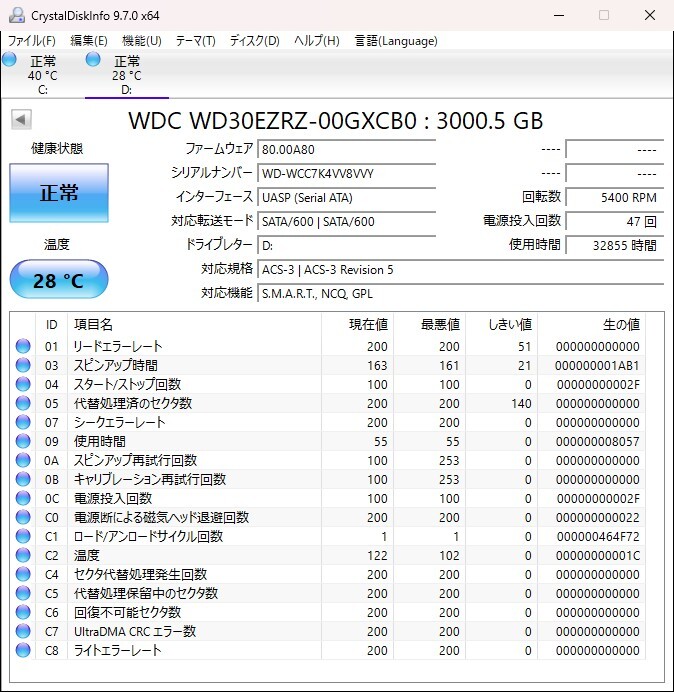Click the serial number field WD-WCC7K4VV8VVY
Screen dimensions: 674x692
[x=346, y=173]
